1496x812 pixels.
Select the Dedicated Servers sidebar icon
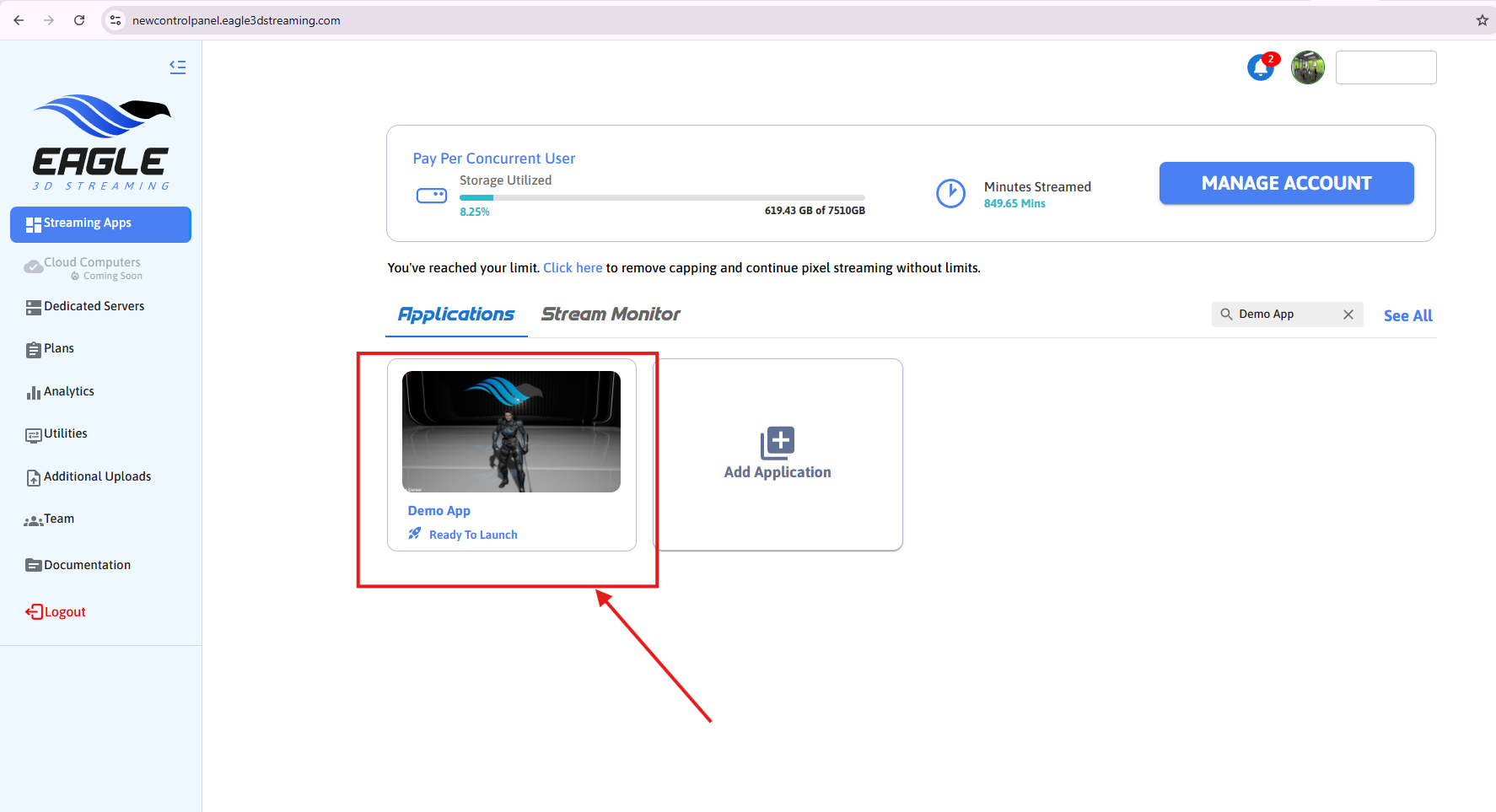tap(34, 306)
